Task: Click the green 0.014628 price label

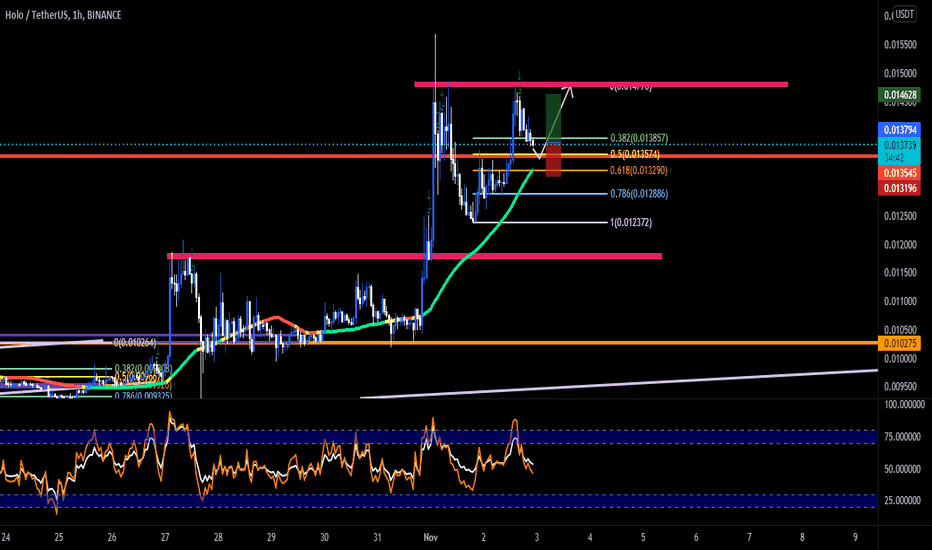Action: tap(900, 95)
